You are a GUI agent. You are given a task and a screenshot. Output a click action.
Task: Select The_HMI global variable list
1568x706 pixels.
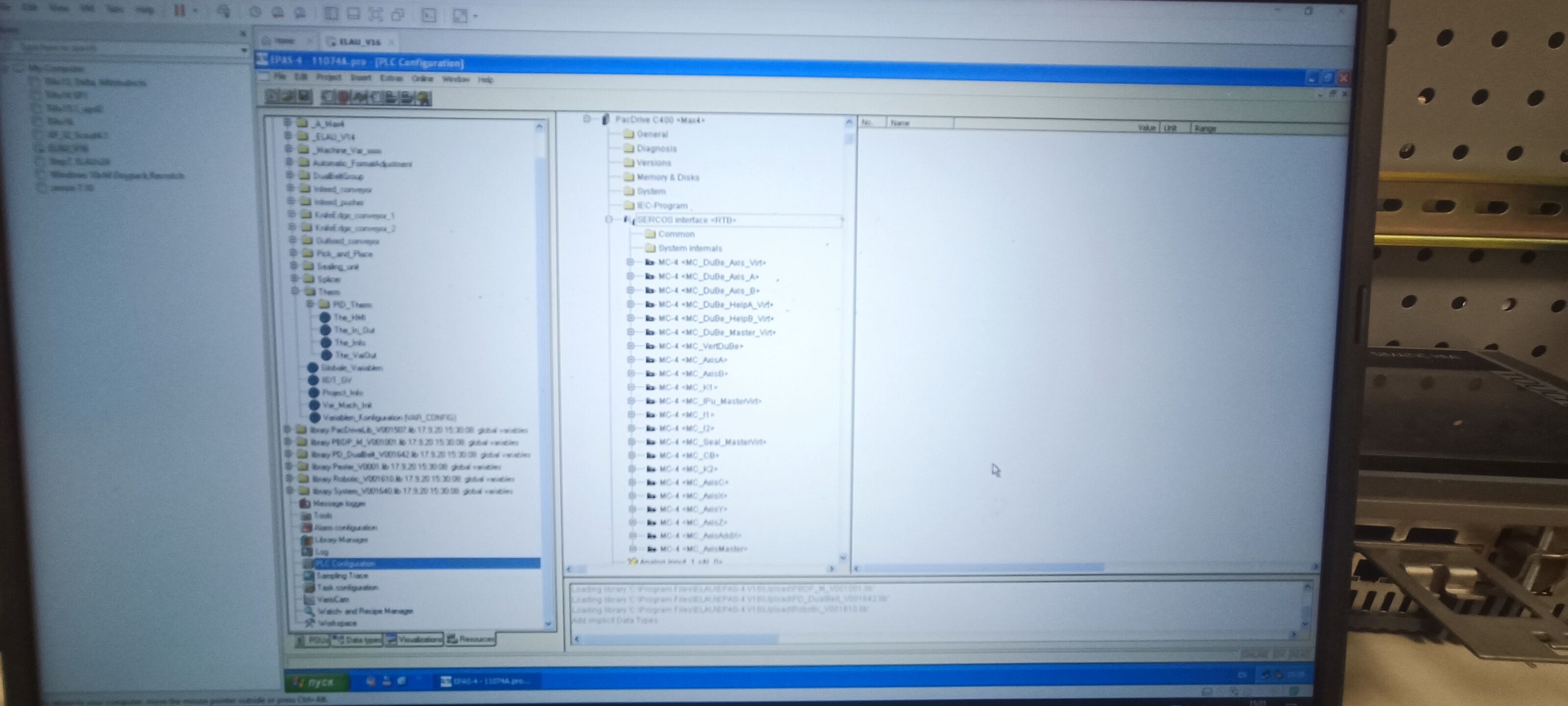(x=349, y=317)
